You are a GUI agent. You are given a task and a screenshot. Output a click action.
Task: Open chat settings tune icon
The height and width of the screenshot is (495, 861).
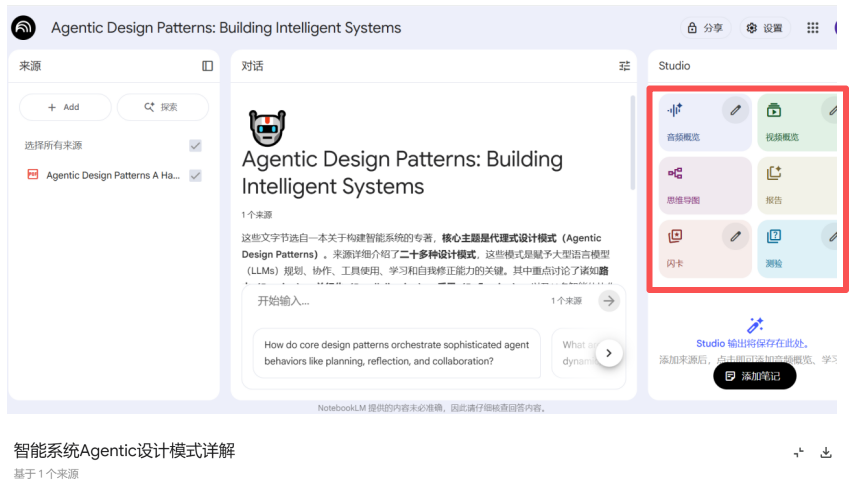pyautogui.click(x=625, y=66)
